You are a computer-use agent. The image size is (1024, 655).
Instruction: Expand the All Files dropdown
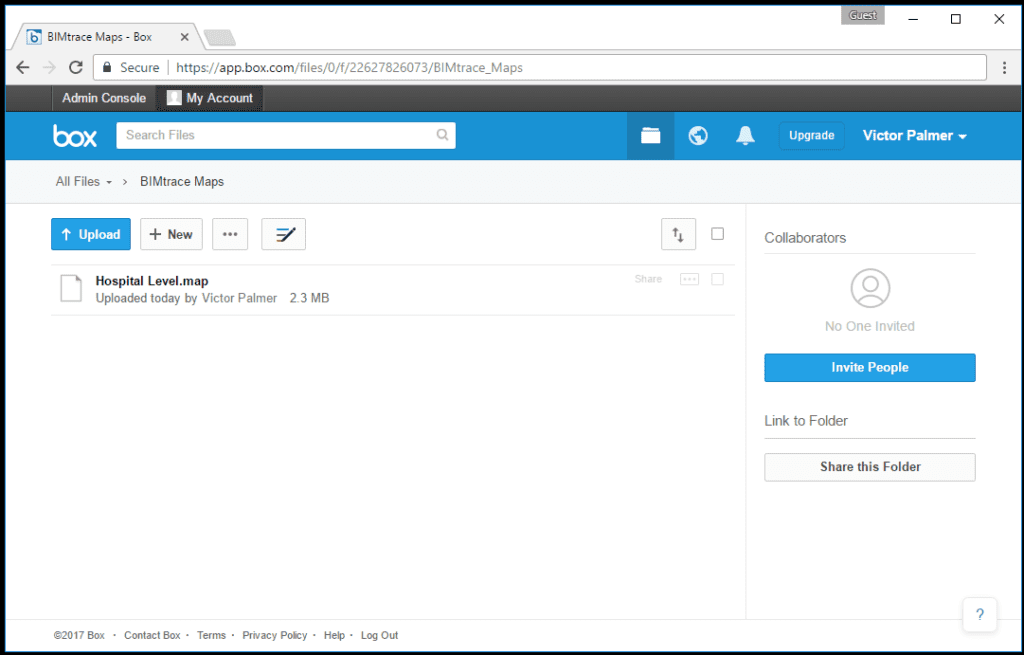[84, 182]
